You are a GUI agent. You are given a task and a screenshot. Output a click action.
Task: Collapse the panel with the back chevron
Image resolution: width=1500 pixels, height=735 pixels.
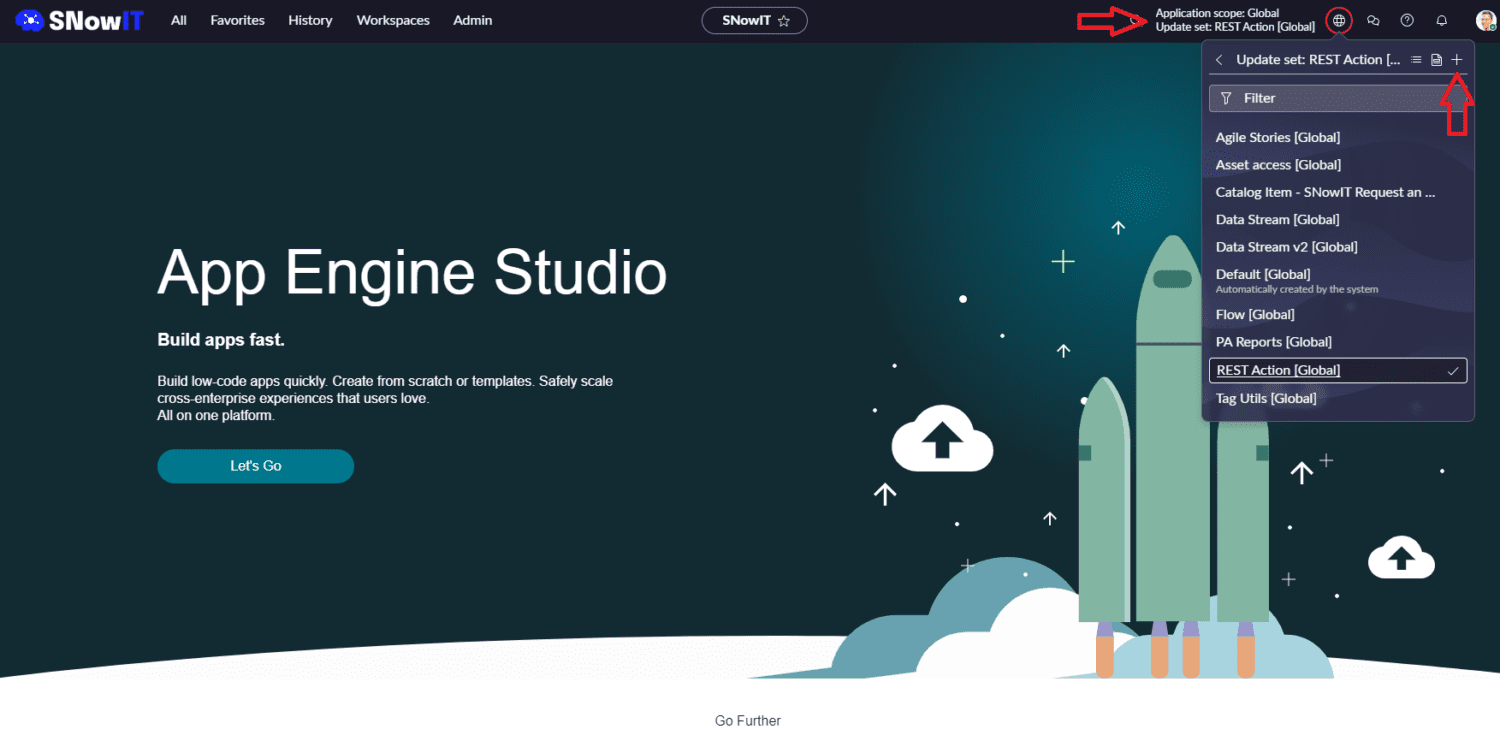[x=1219, y=59]
